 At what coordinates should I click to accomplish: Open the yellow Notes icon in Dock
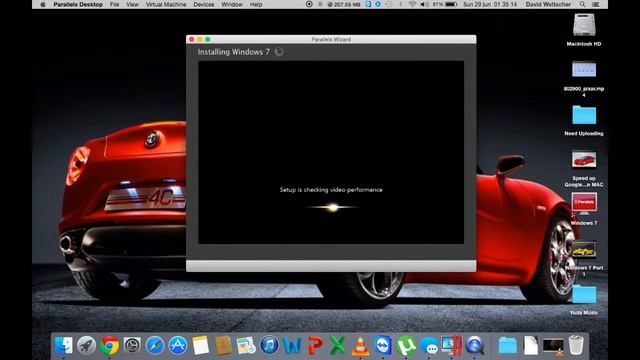point(200,346)
